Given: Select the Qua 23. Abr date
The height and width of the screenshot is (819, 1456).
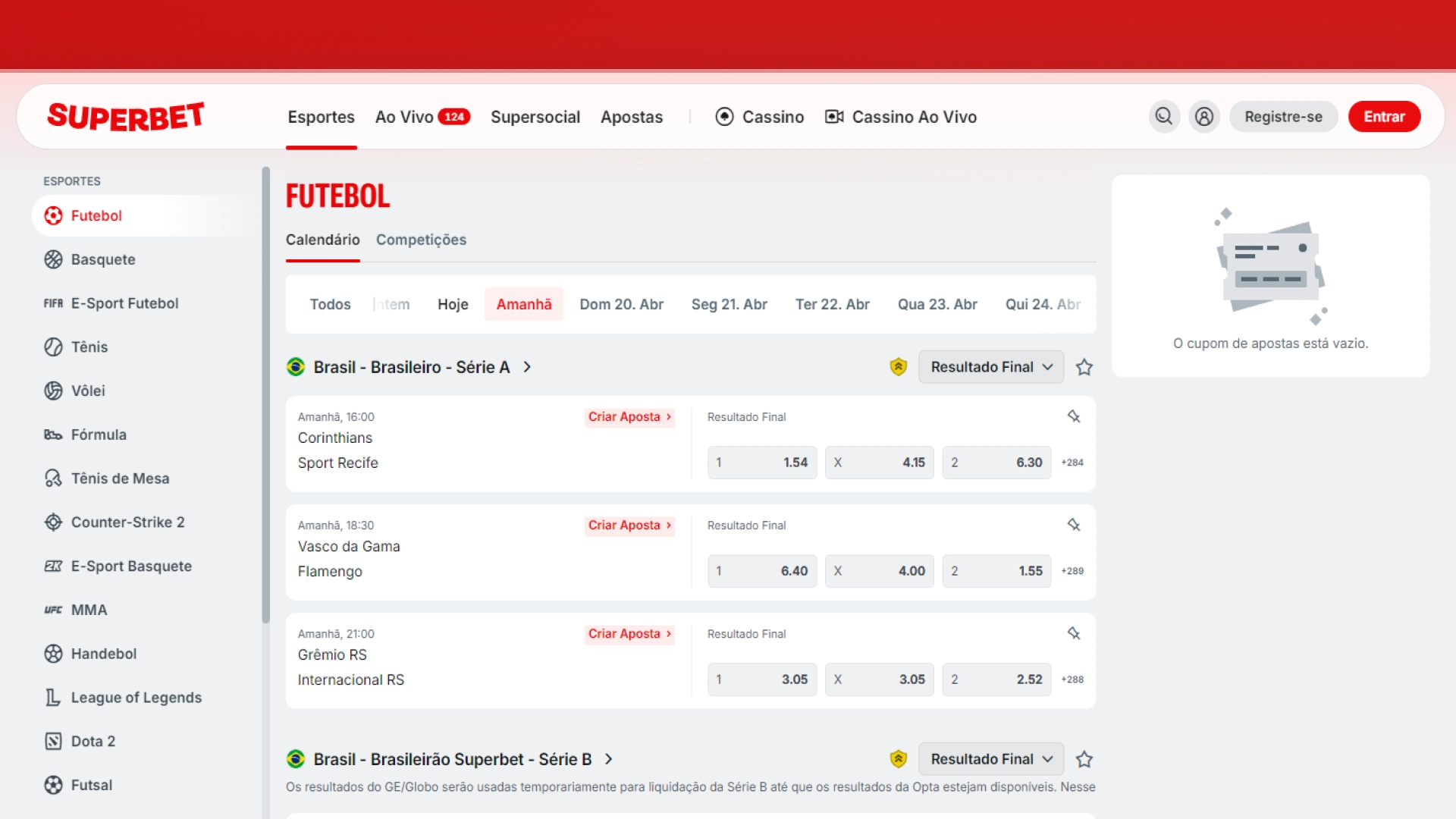Looking at the screenshot, I should coord(937,304).
